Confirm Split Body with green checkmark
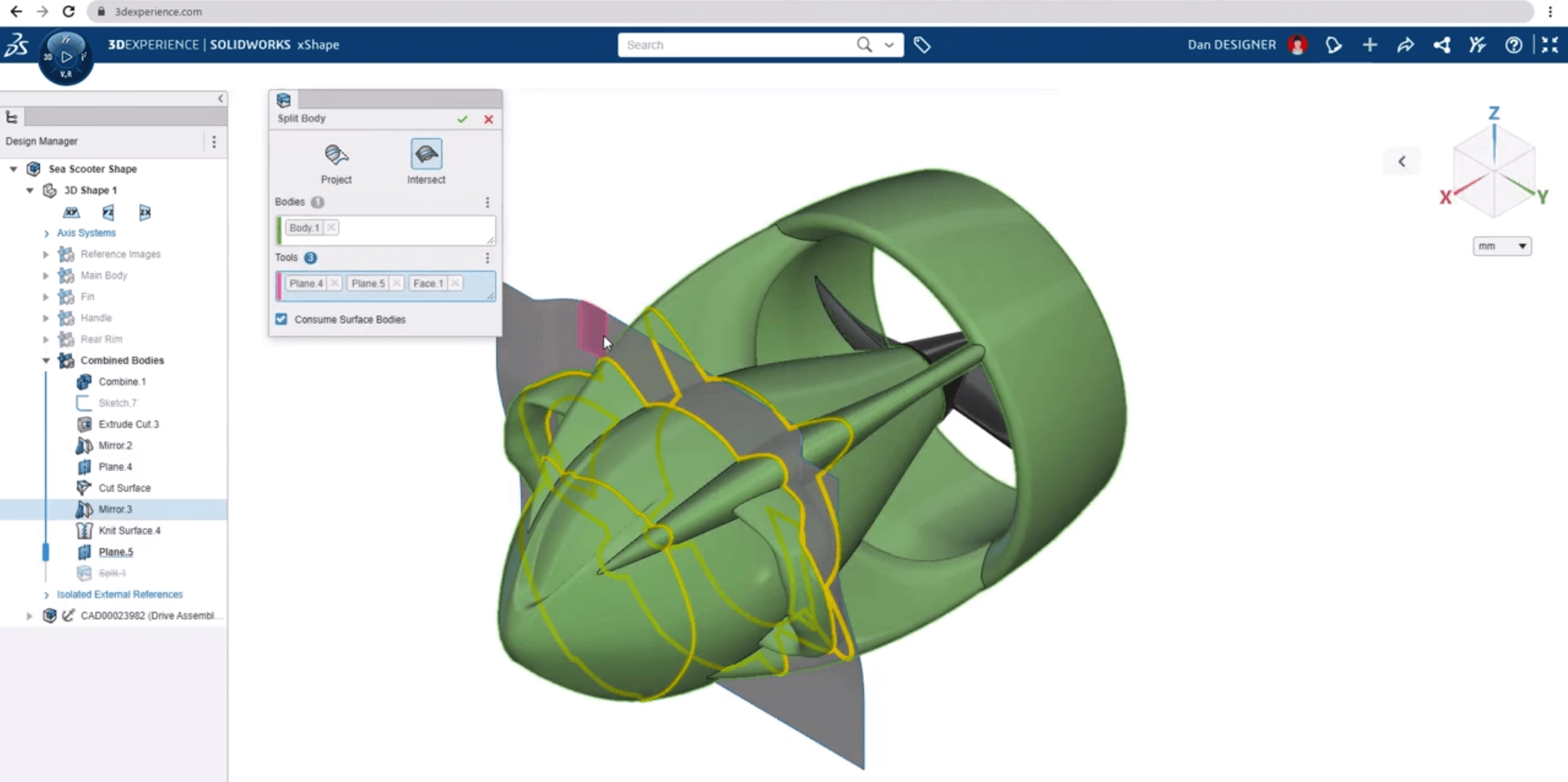Screen dimensions: 1568x782 click(463, 119)
